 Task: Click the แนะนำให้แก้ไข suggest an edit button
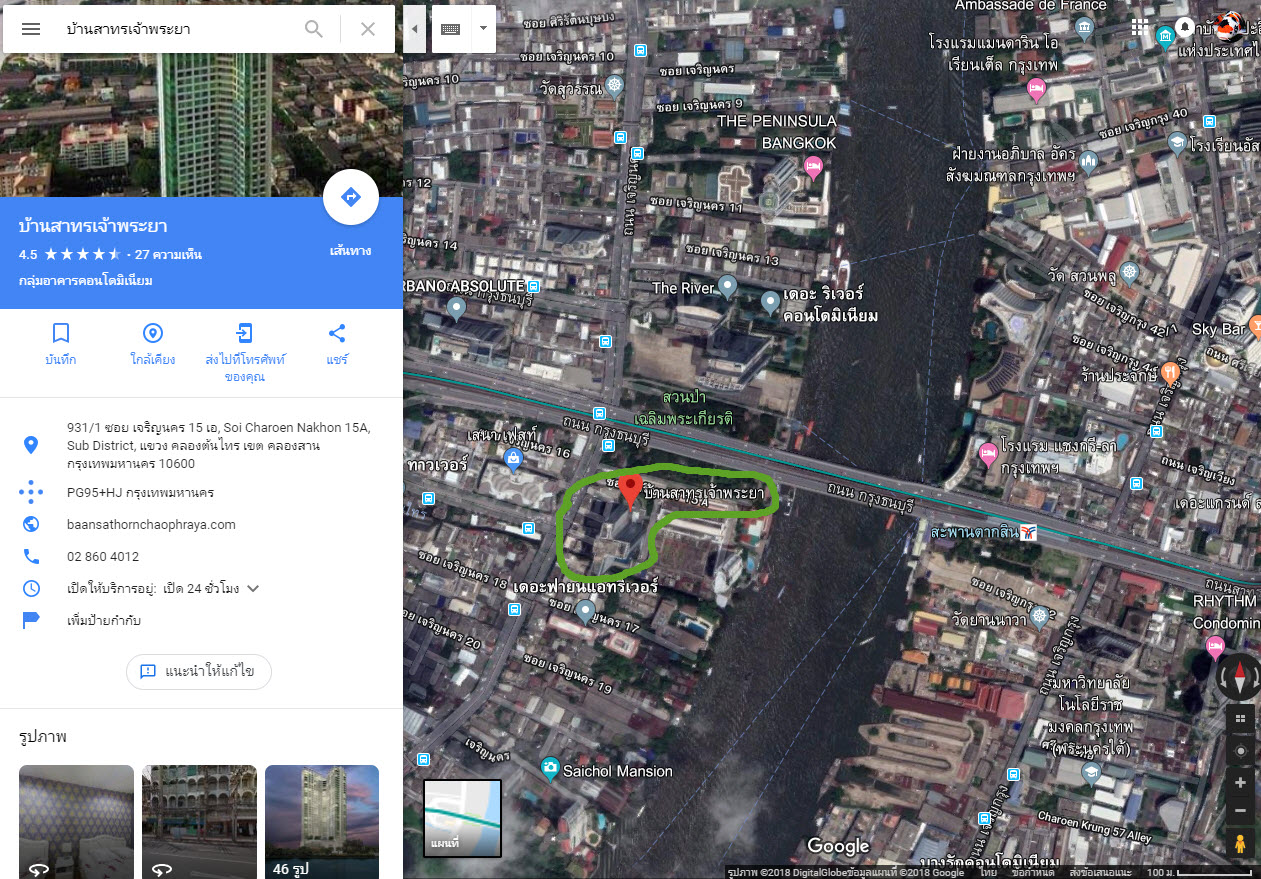pyautogui.click(x=199, y=671)
